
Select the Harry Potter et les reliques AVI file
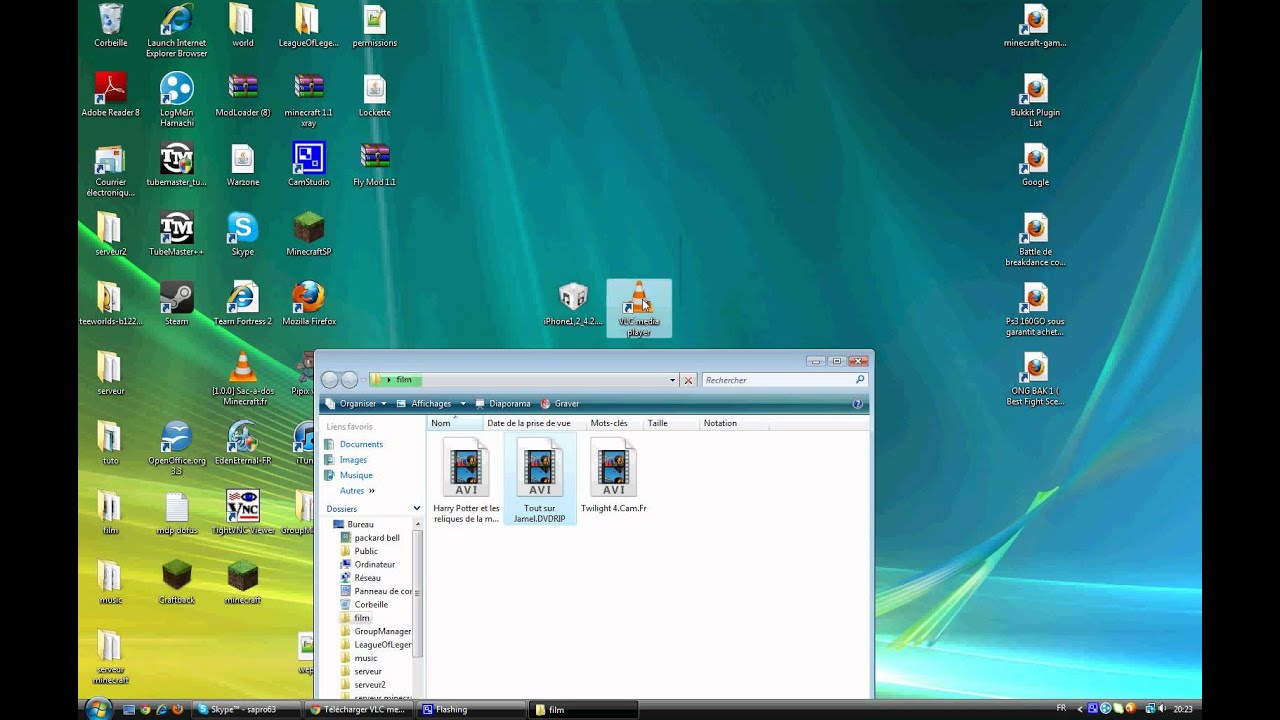[466, 481]
